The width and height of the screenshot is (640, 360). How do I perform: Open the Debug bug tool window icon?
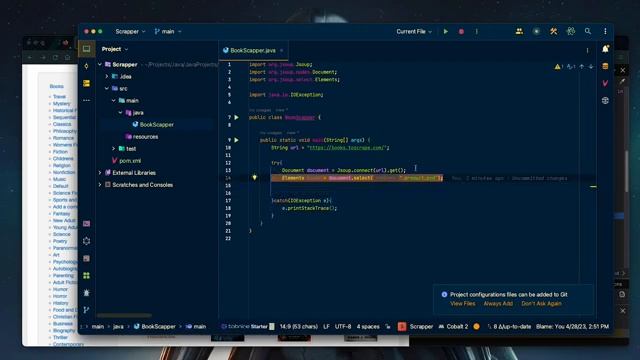tap(87, 293)
